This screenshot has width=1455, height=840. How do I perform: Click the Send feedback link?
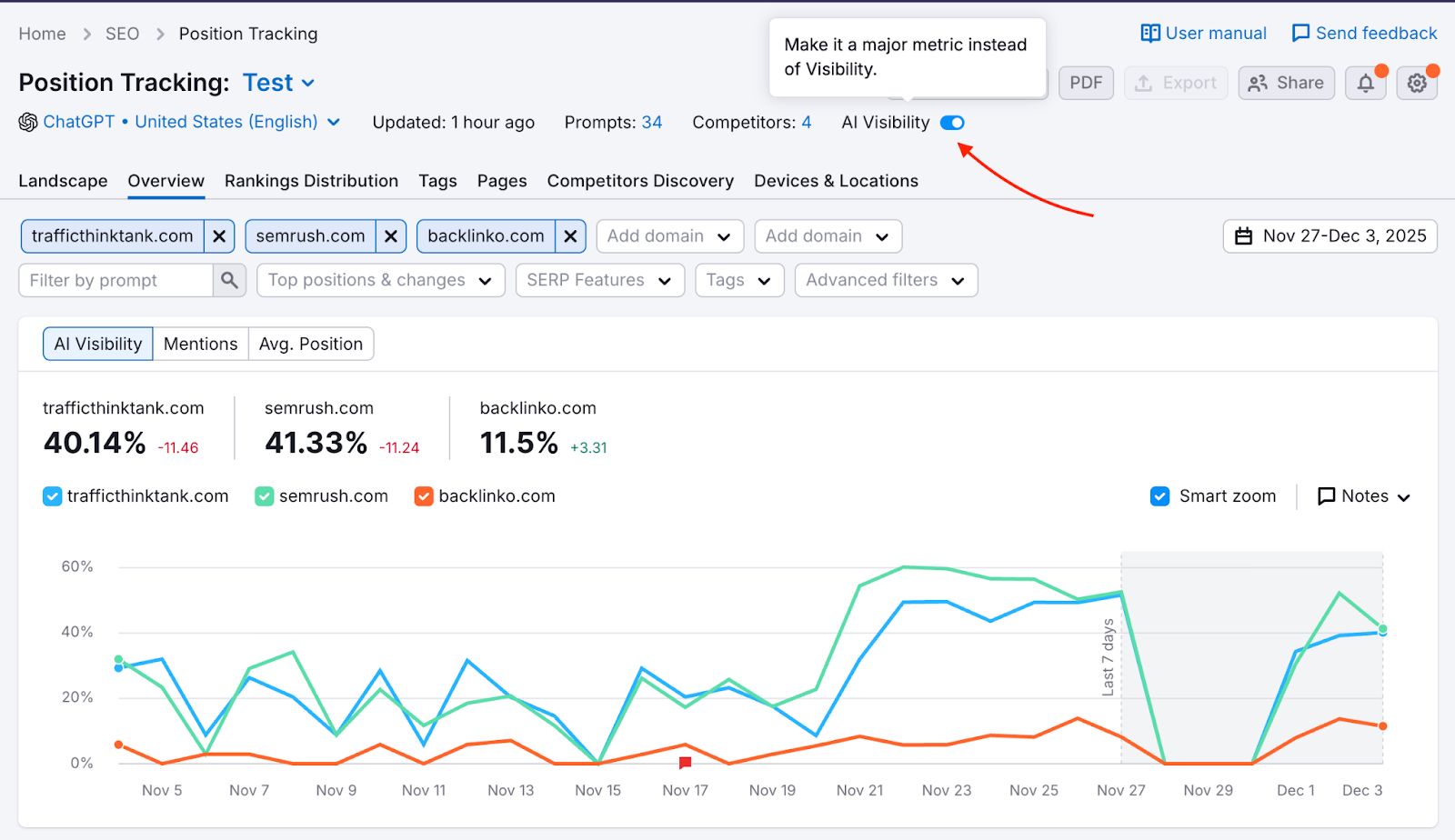1364,34
